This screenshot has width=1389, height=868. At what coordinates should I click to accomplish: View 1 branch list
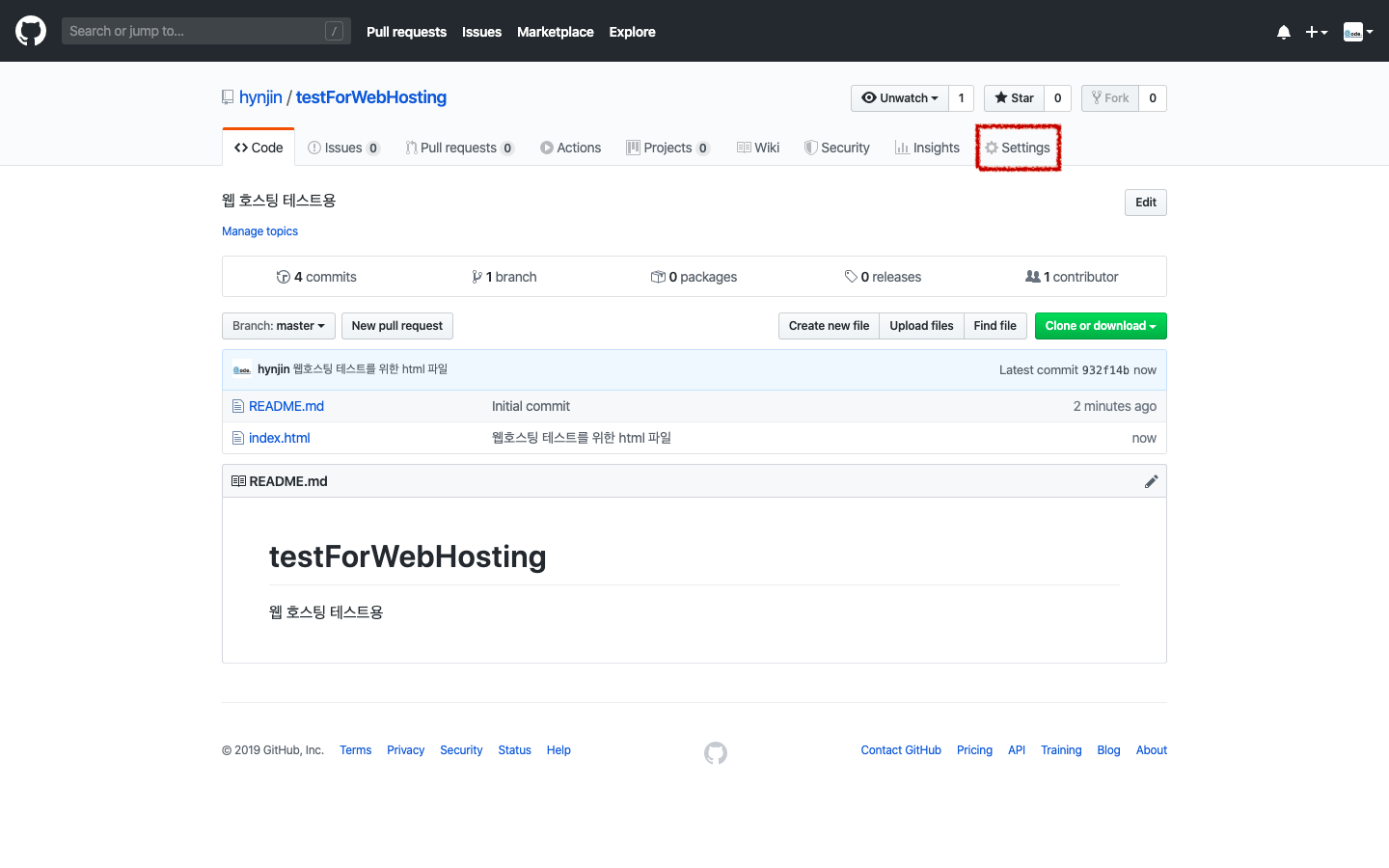tap(504, 277)
